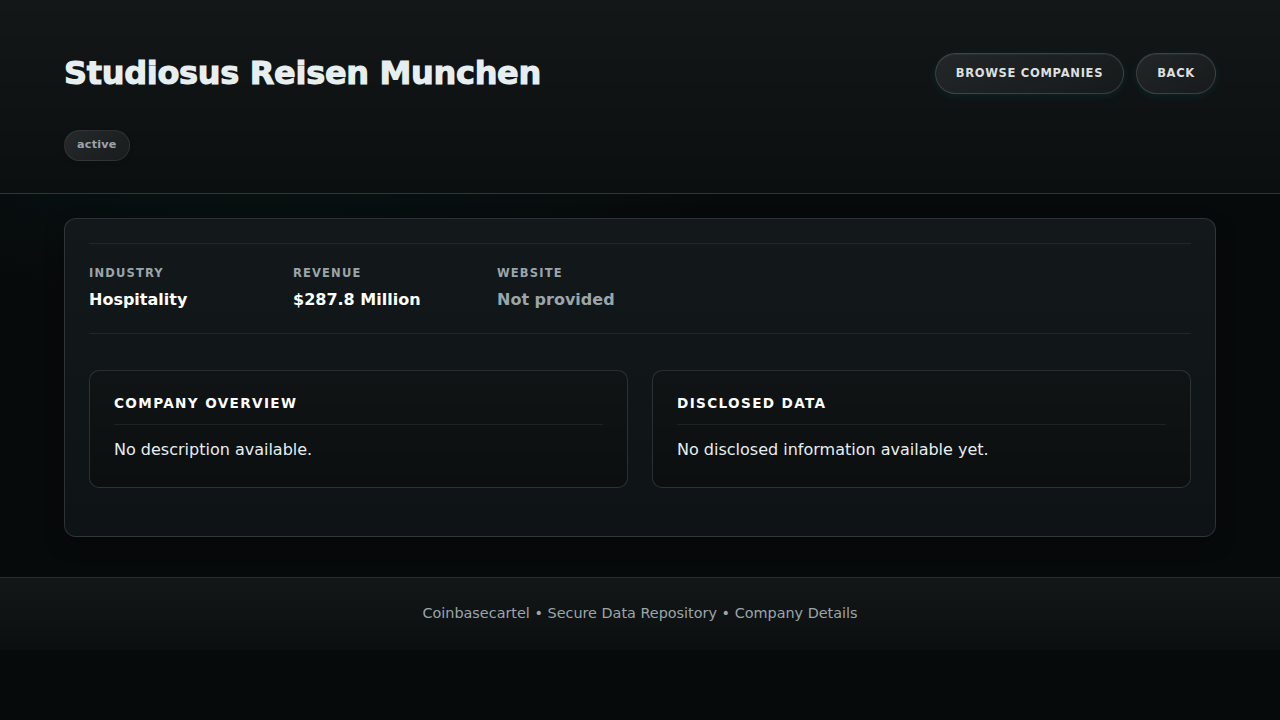Click Company Details in the footer
The height and width of the screenshot is (720, 1280).
796,613
